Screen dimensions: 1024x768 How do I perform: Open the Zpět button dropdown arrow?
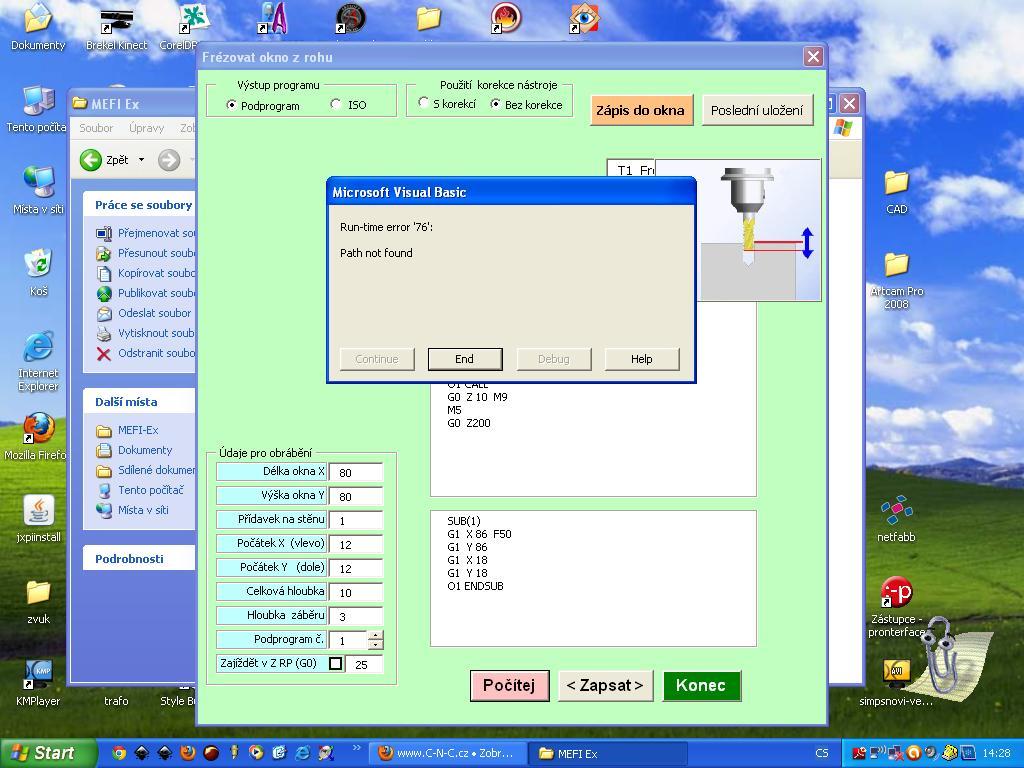[141, 160]
